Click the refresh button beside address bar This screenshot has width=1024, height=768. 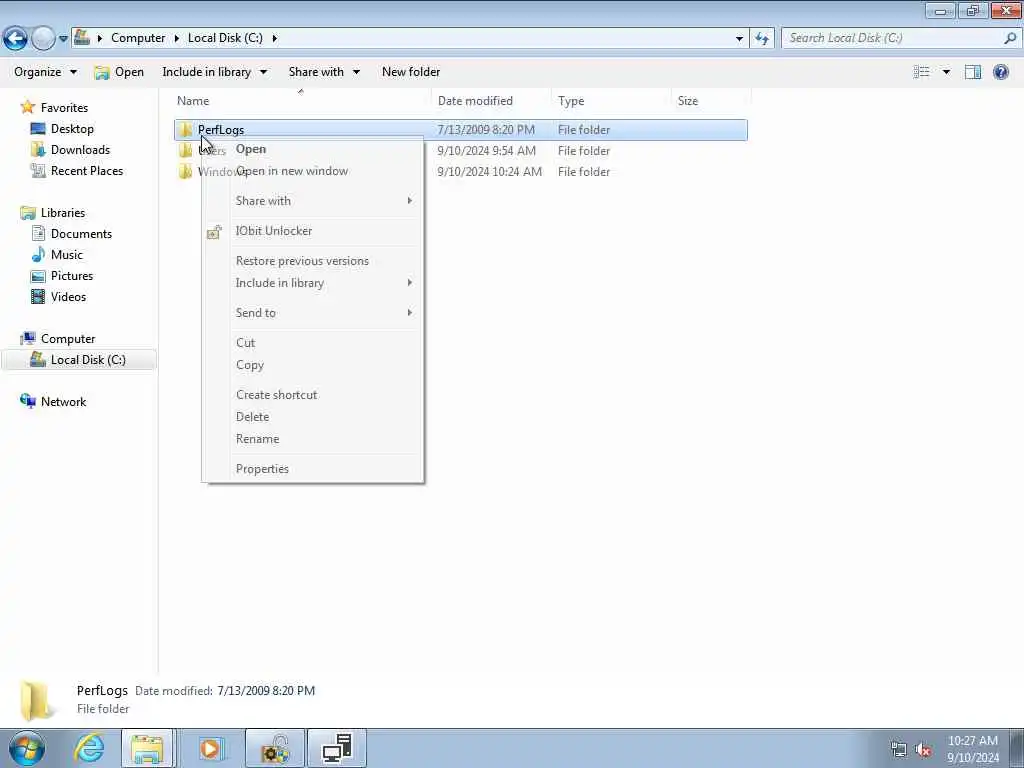pyautogui.click(x=761, y=39)
